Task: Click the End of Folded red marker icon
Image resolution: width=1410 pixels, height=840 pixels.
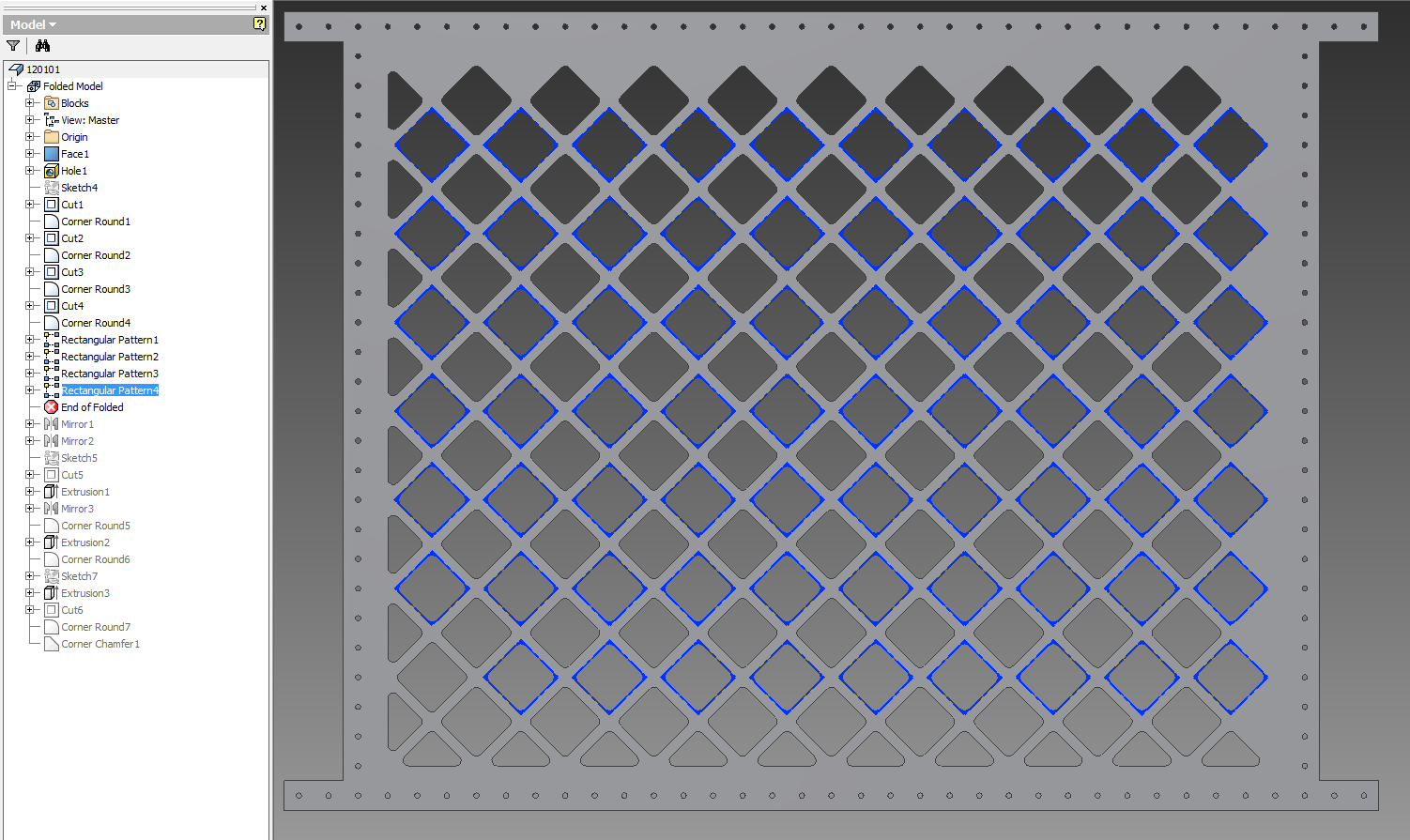Action: (x=52, y=407)
